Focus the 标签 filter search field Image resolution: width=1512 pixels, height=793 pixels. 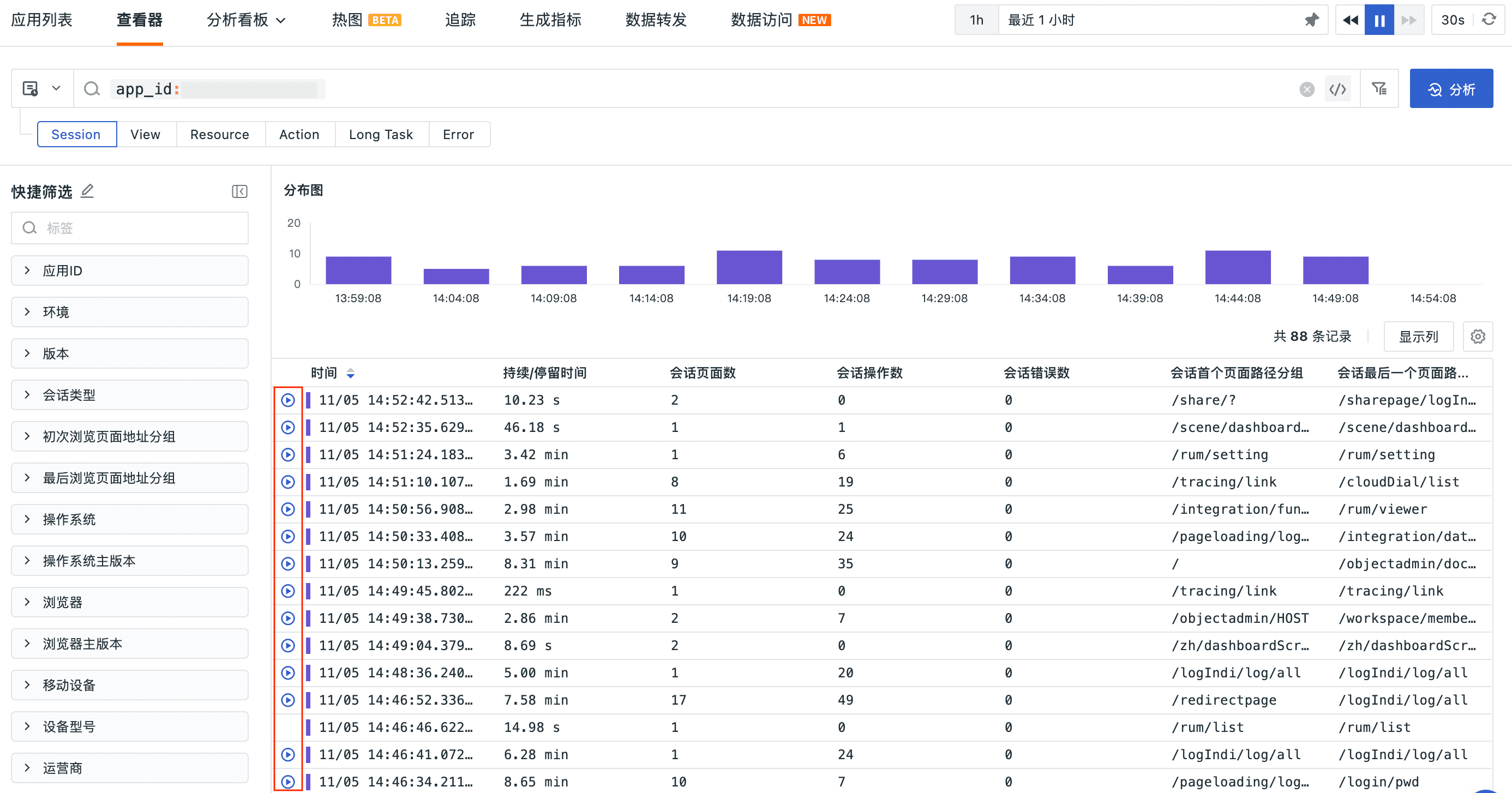[130, 228]
